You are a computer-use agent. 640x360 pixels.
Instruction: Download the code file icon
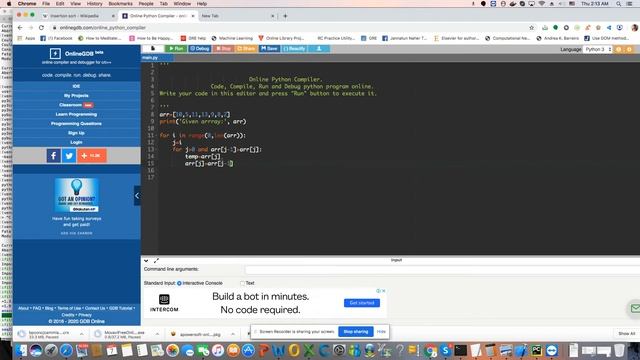tap(319, 49)
